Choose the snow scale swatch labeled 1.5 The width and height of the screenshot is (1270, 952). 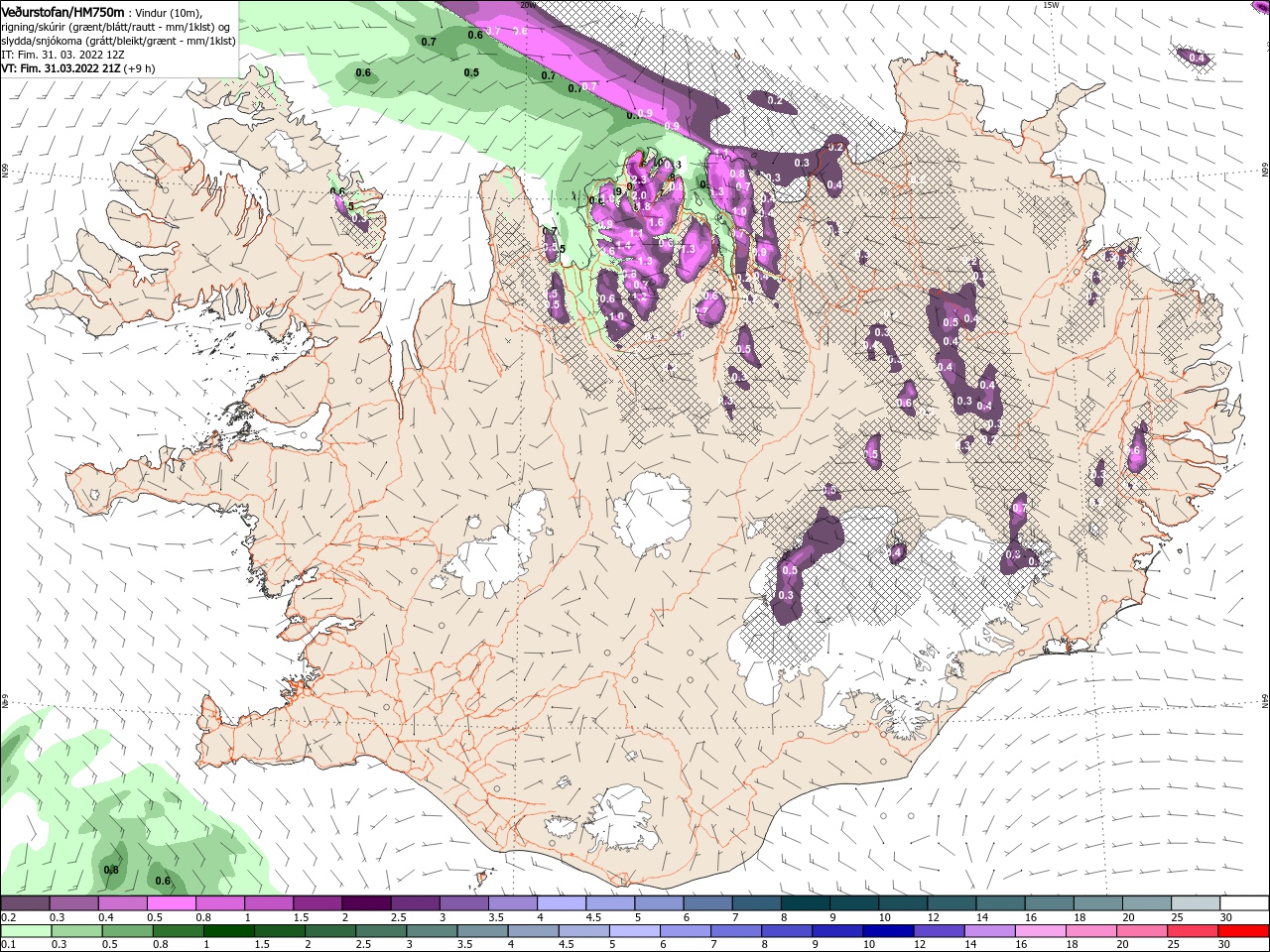click(x=317, y=903)
